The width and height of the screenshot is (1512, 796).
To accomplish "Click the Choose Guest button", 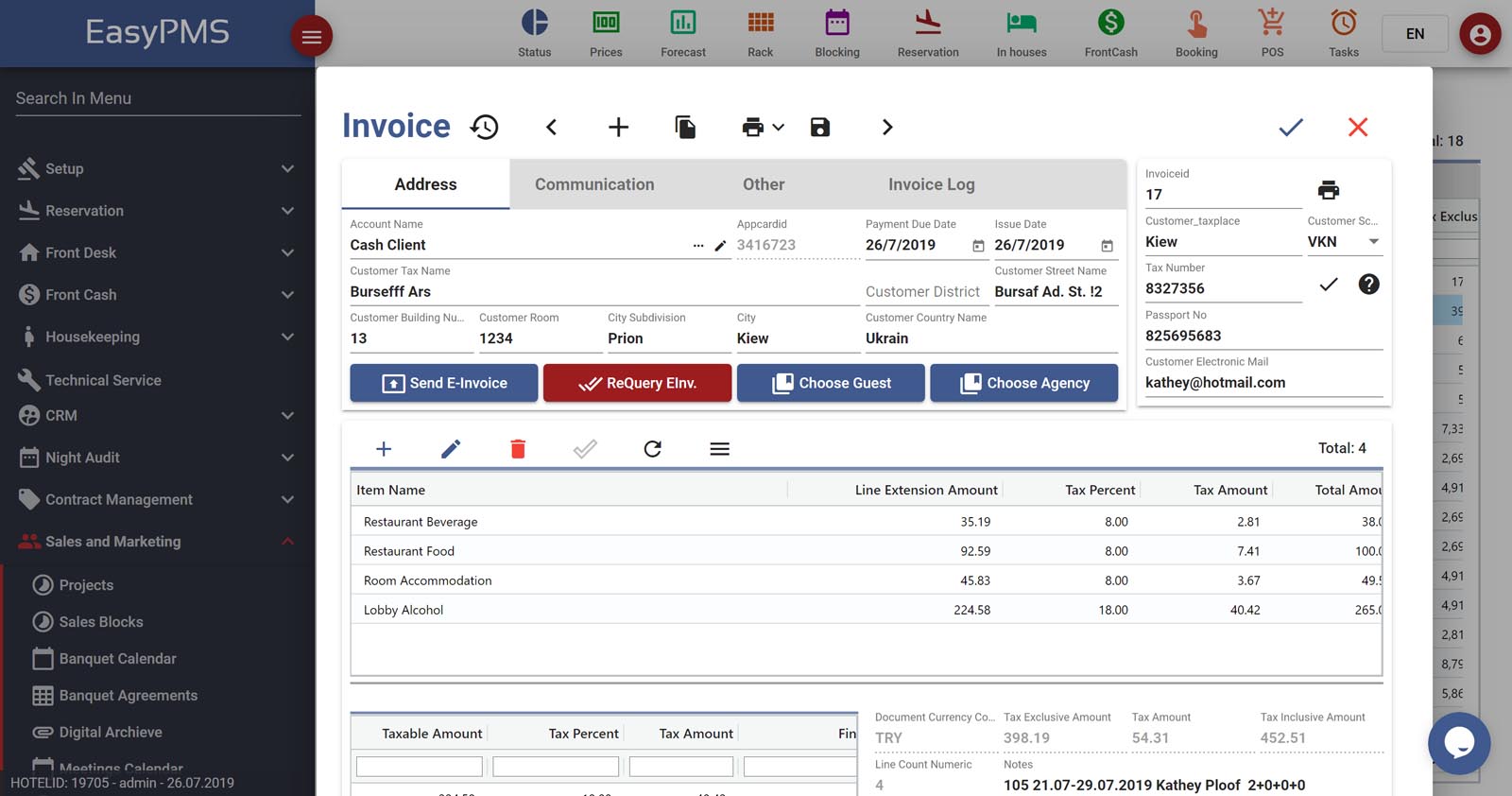I will [x=831, y=383].
